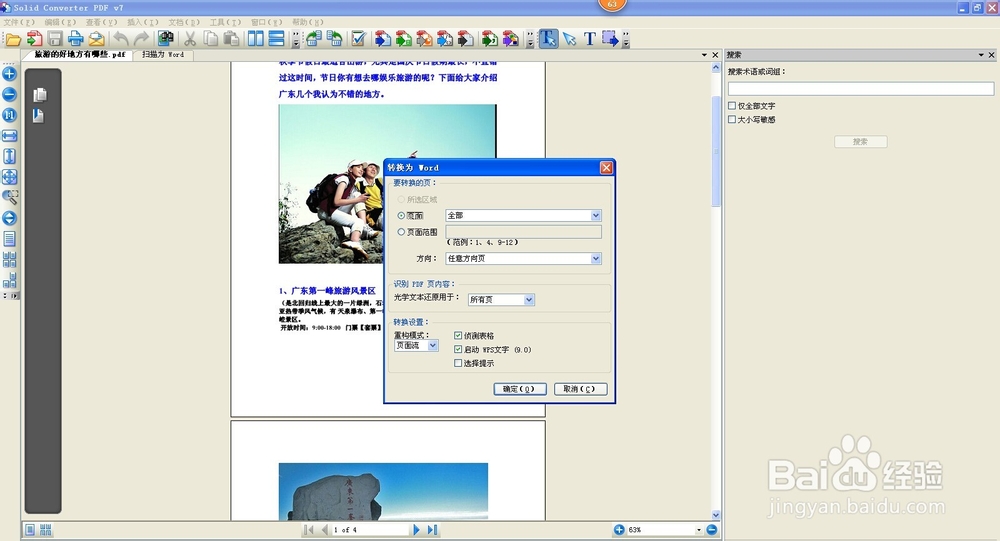The height and width of the screenshot is (541, 1000).
Task: Open the 光学文本还原用于 '所有页' dropdown
Action: point(529,300)
